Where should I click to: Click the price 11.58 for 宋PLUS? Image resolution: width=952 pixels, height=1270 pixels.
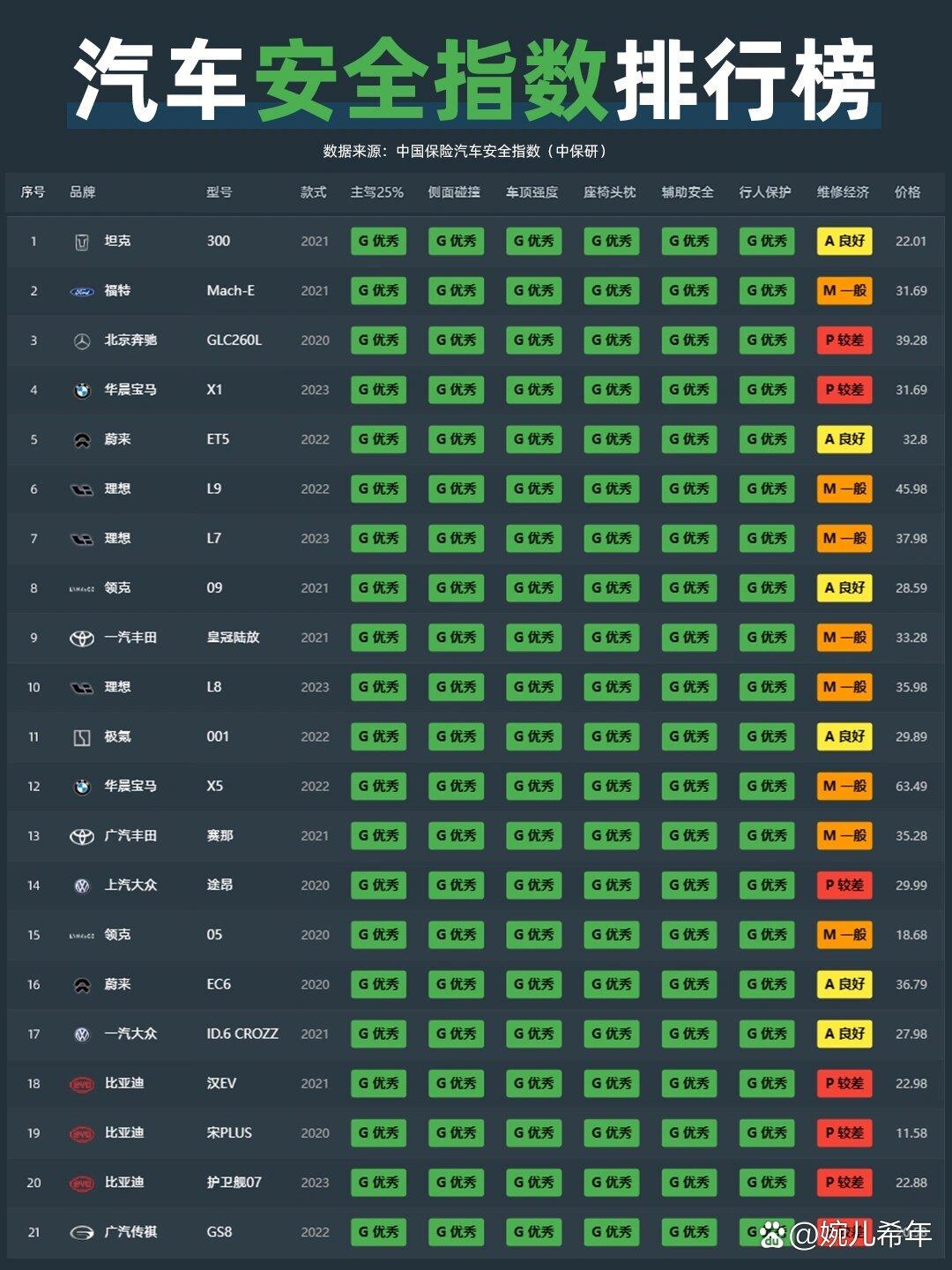[x=911, y=1132]
